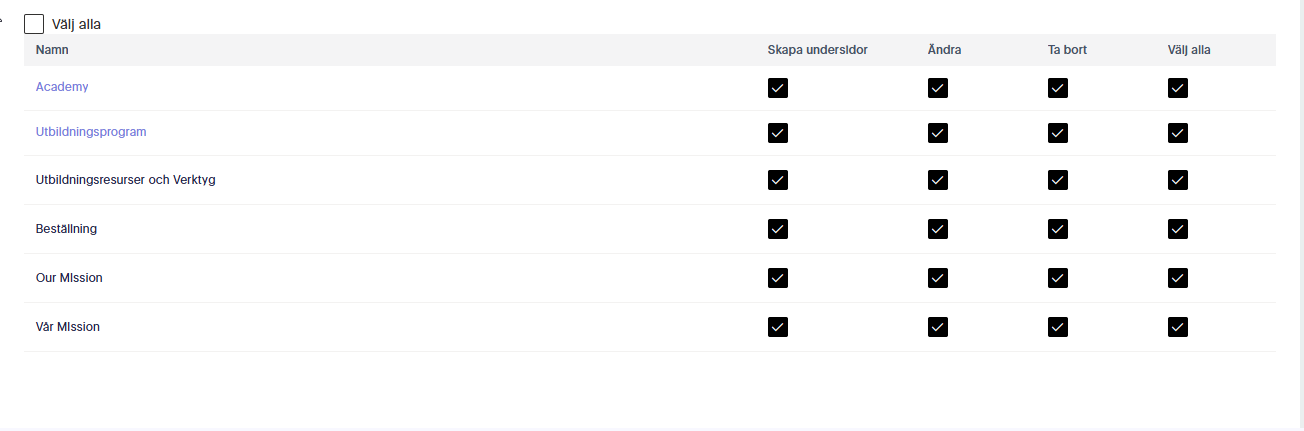Click the Namn column header
1304x431 pixels.
pyautogui.click(x=52, y=50)
